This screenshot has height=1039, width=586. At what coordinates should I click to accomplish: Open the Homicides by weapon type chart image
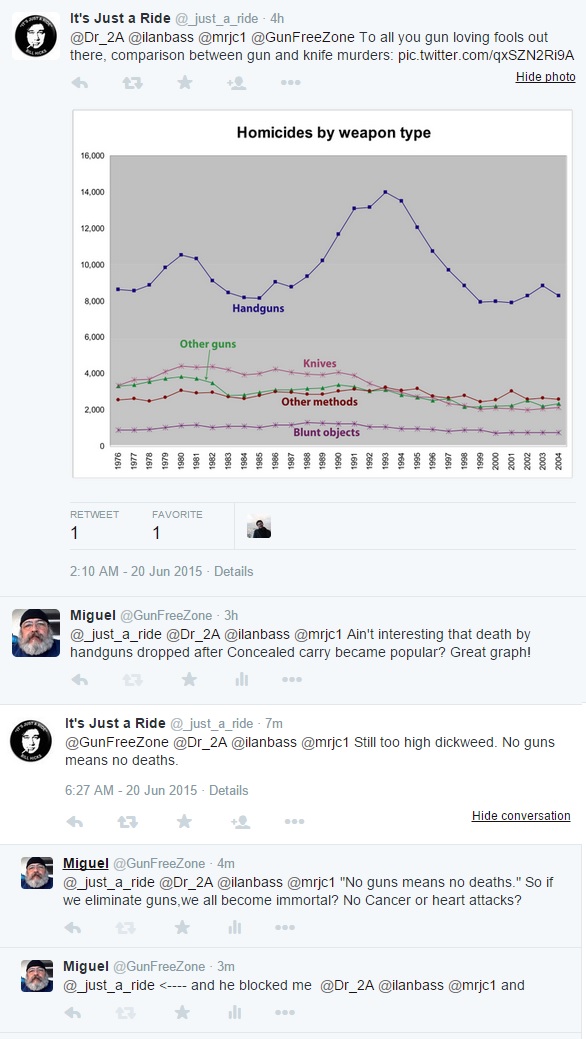click(x=322, y=294)
